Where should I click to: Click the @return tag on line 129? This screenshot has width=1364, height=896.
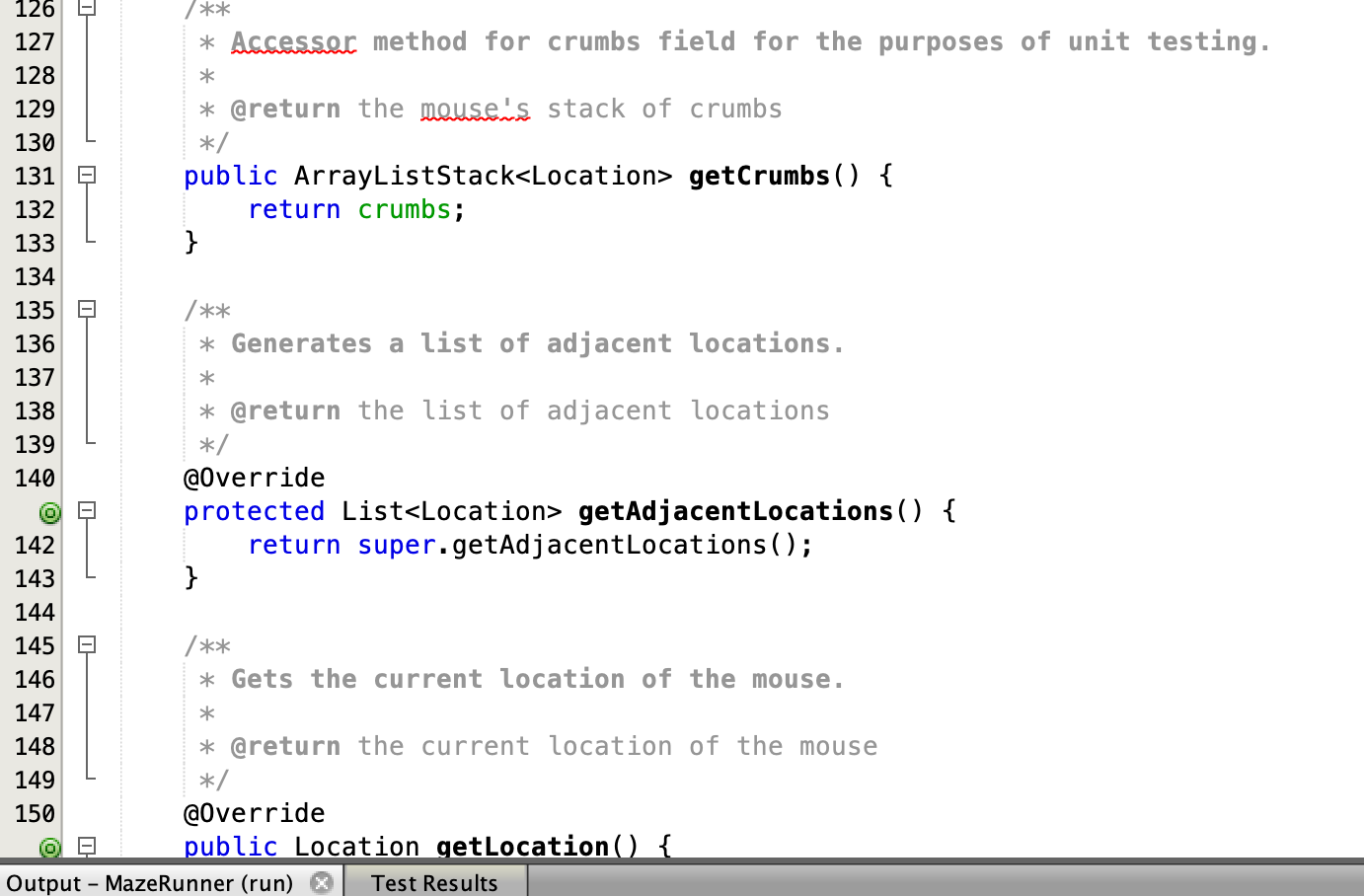point(285,109)
